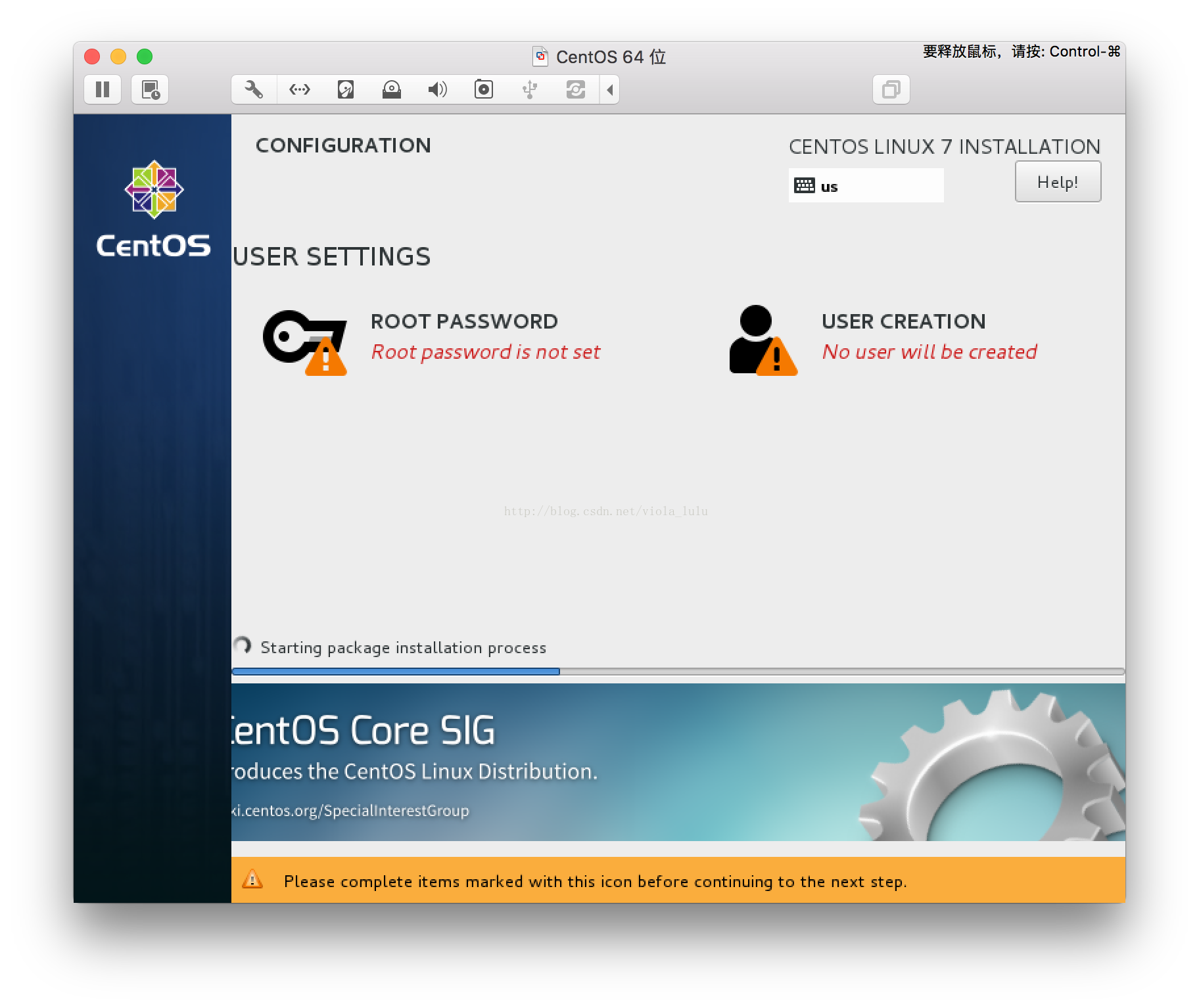Click the warning triangle in orange bar

point(252,879)
